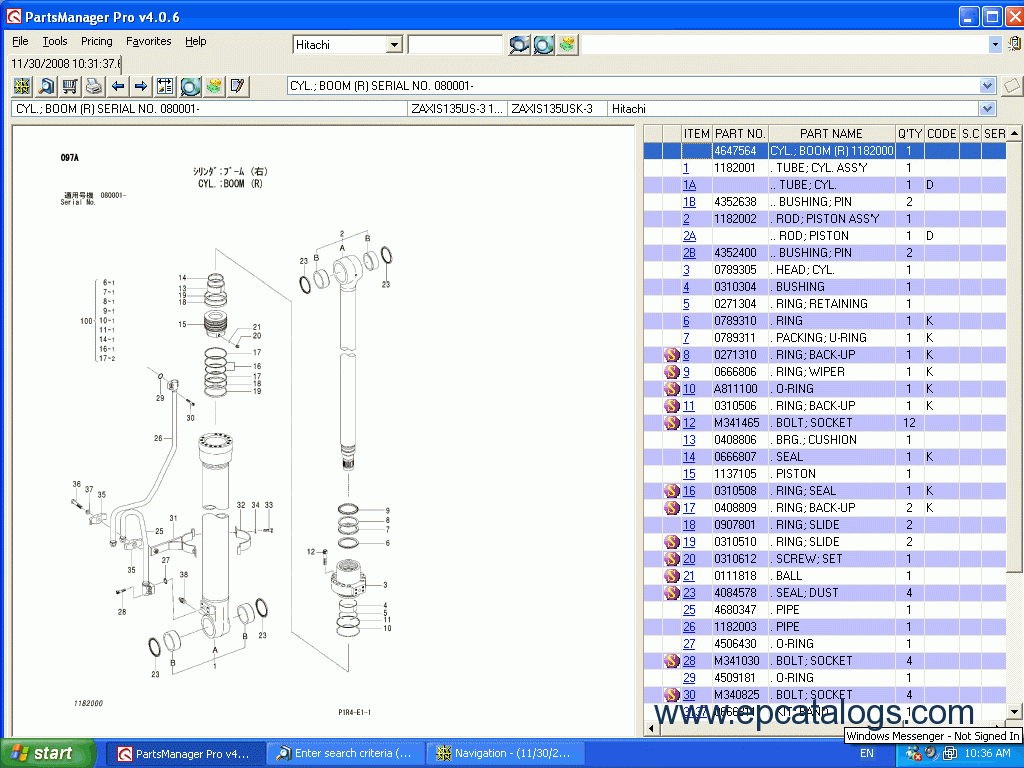Go forward with the right arrow icon
Image resolution: width=1024 pixels, height=768 pixels.
tap(141, 86)
